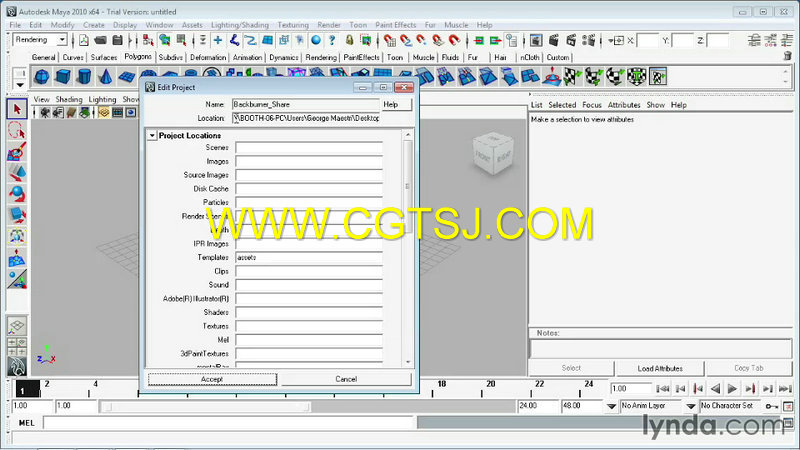The image size is (800, 450).
Task: Click the render current frame clapper icon
Action: (x=554, y=40)
